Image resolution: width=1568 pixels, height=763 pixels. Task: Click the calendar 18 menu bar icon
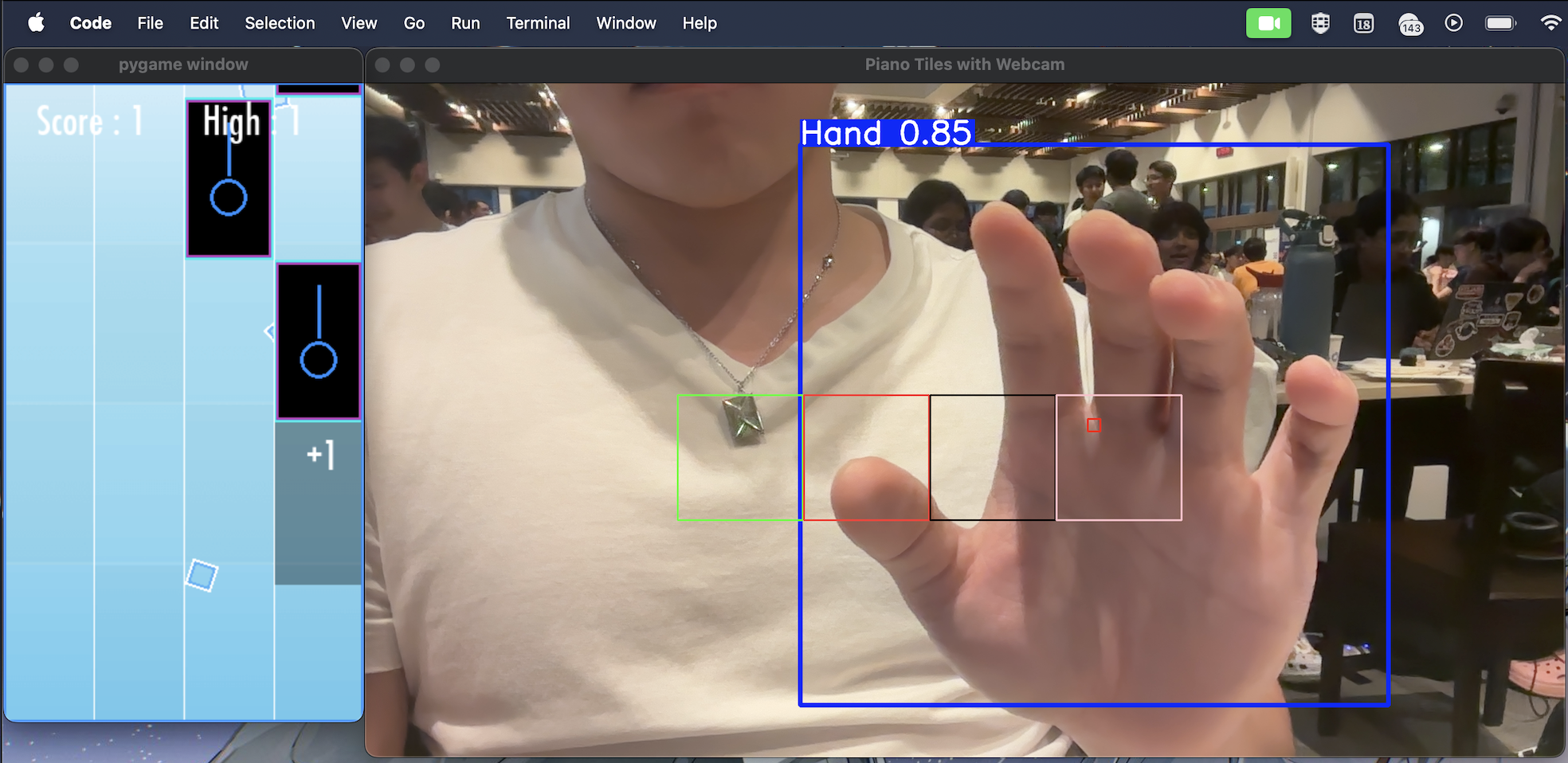coord(1363,24)
